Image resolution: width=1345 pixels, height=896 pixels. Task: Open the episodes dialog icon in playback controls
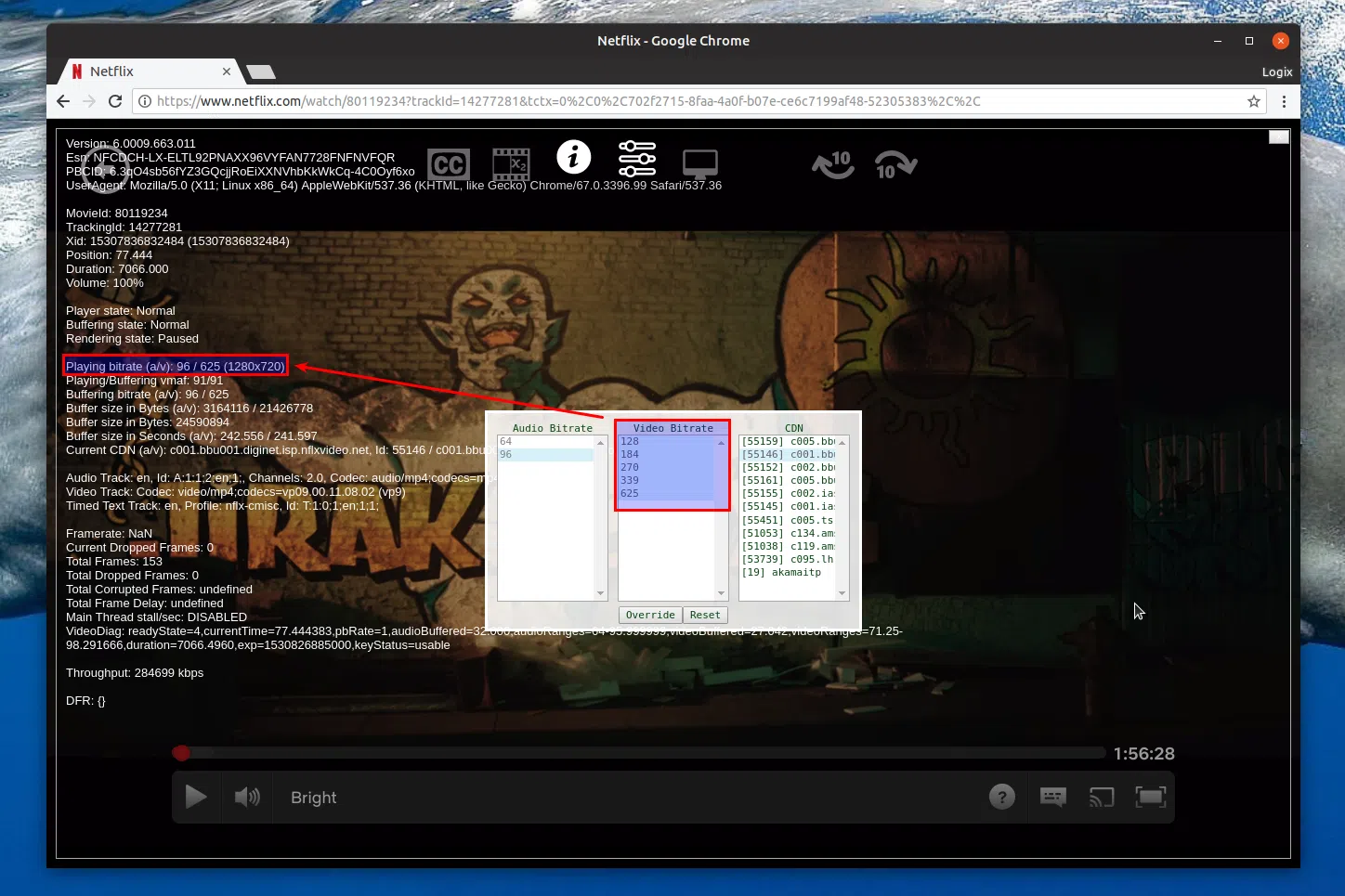pos(1052,797)
